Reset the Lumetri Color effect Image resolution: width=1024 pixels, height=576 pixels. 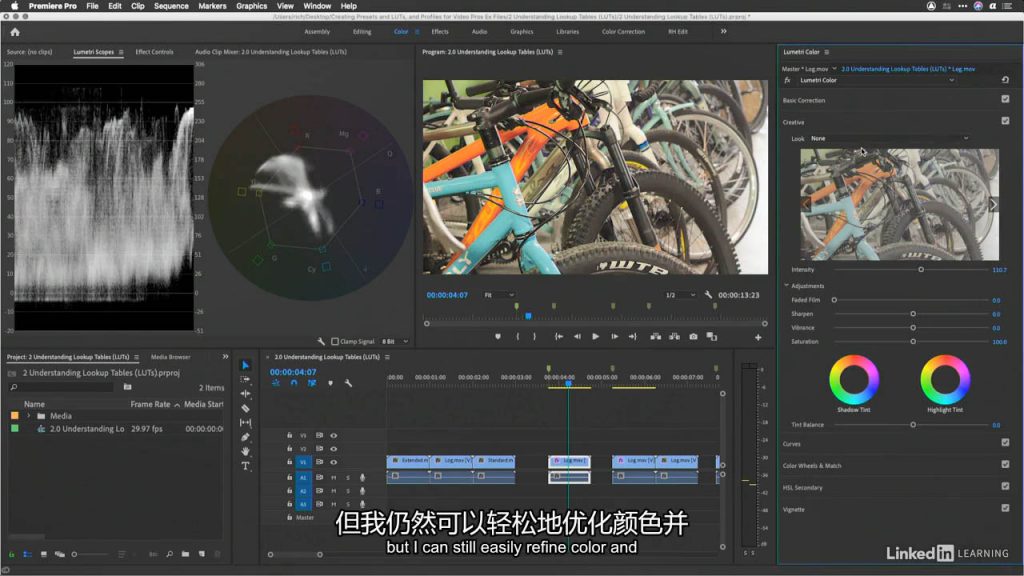pyautogui.click(x=1005, y=80)
